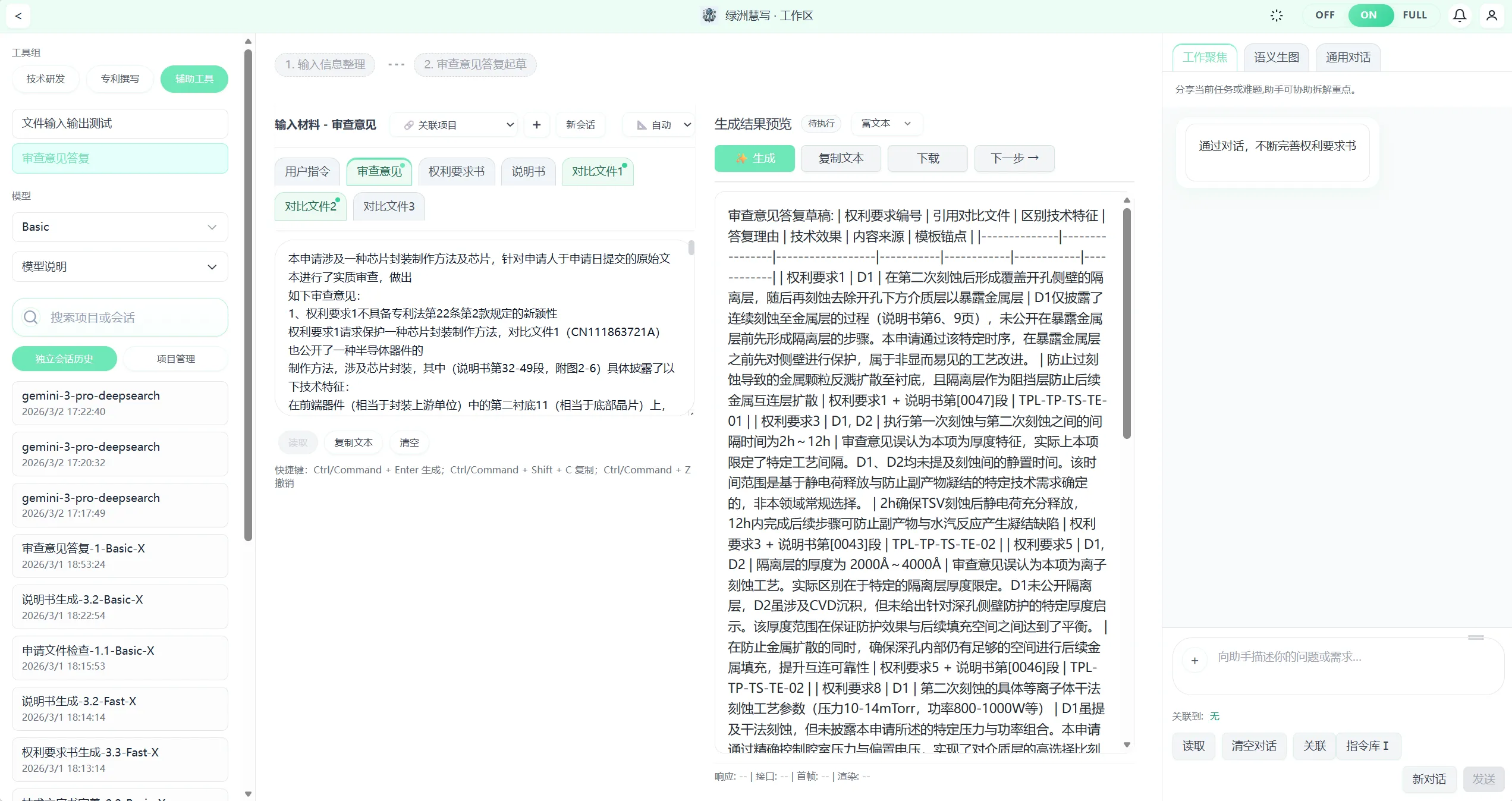Open the 富文本 format dropdown
Image resolution: width=1512 pixels, height=801 pixels.
[887, 124]
